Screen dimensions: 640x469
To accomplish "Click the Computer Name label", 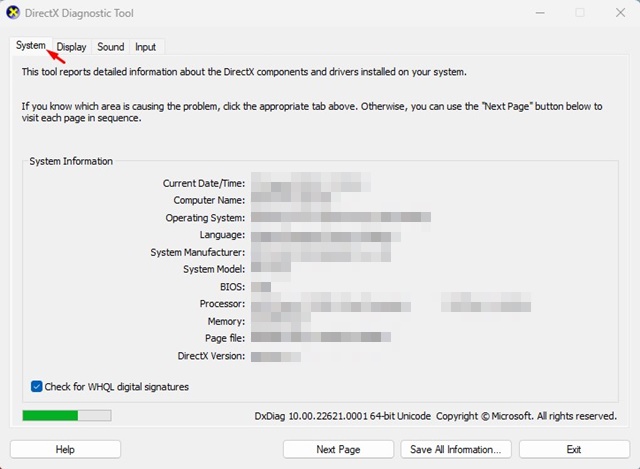I will click(209, 200).
